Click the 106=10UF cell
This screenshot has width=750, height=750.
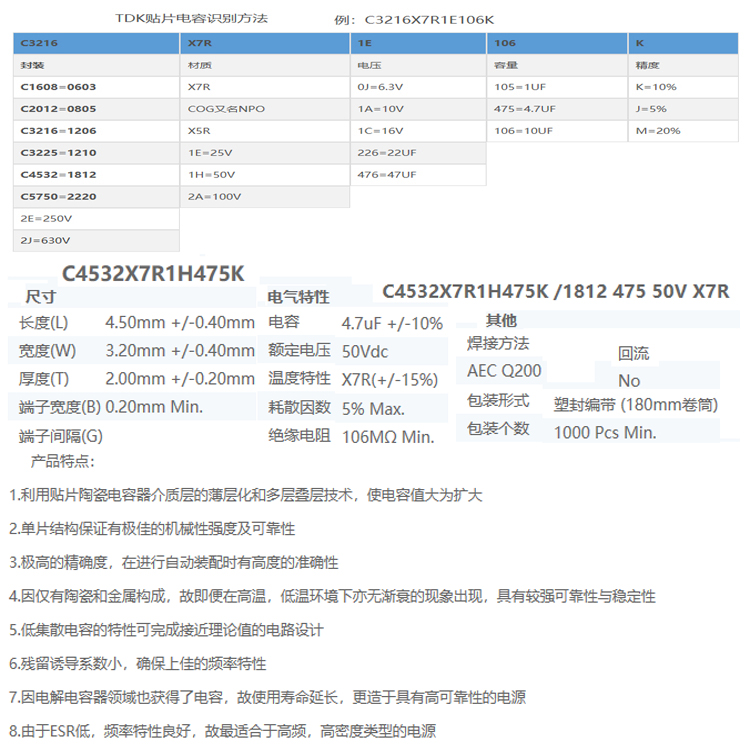click(557, 131)
